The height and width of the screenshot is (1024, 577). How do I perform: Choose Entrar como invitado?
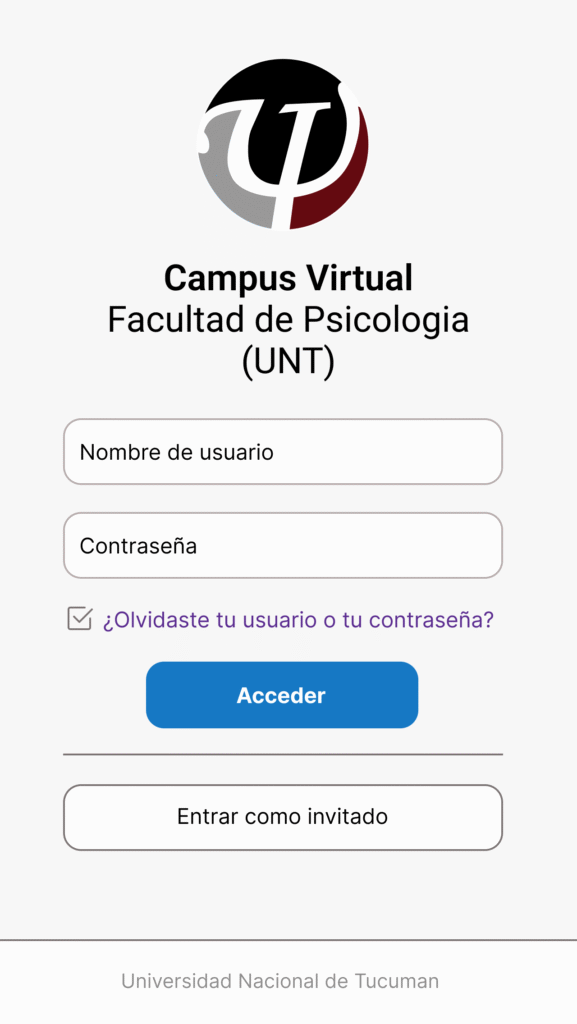283,817
